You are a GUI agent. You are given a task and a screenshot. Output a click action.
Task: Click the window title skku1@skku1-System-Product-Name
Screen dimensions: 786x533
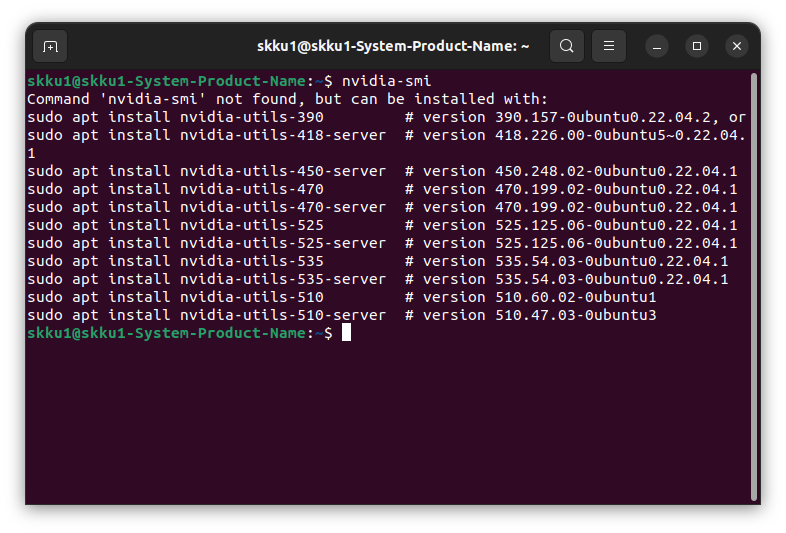(x=393, y=46)
